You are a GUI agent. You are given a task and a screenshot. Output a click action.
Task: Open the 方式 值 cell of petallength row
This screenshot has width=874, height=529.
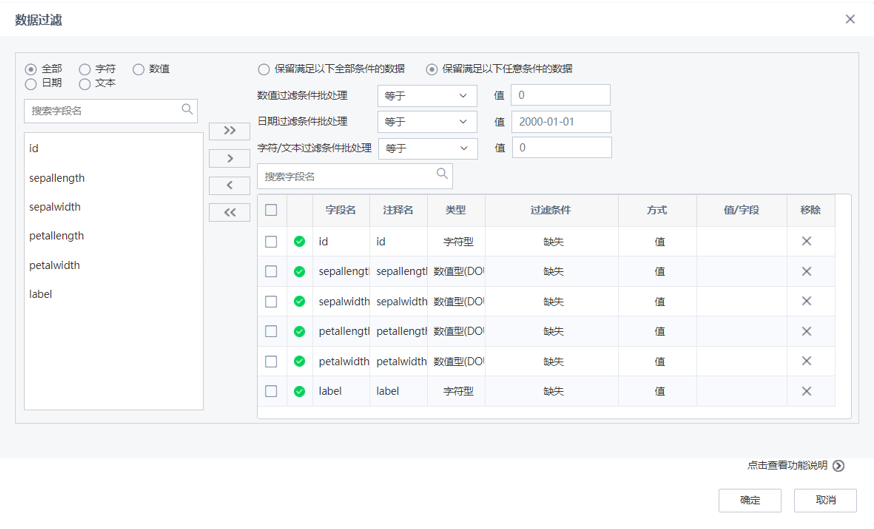pyautogui.click(x=658, y=332)
